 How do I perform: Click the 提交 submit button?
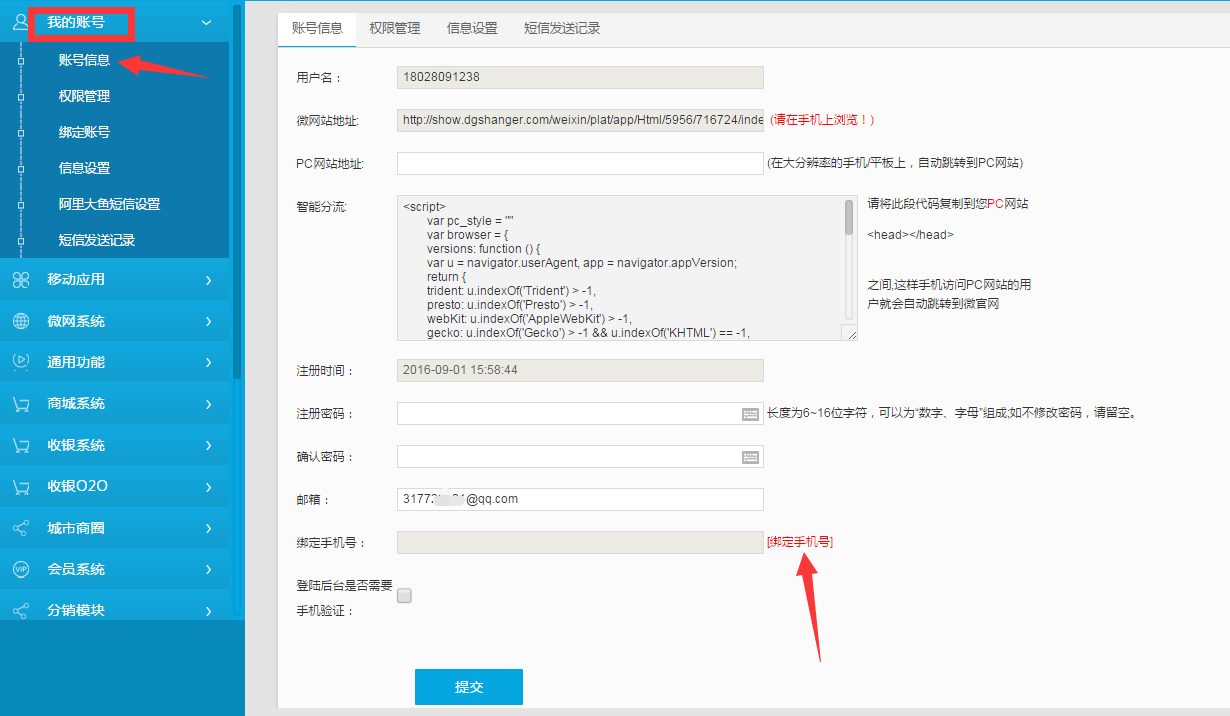468,687
